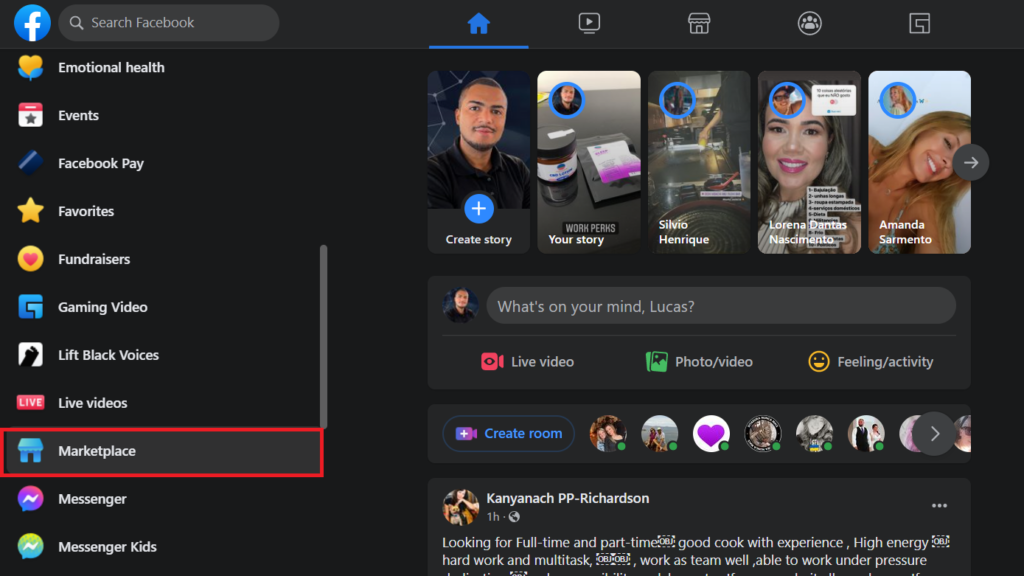This screenshot has height=576, width=1024.
Task: Select the Favorites label in sidebar
Action: pyautogui.click(x=86, y=211)
